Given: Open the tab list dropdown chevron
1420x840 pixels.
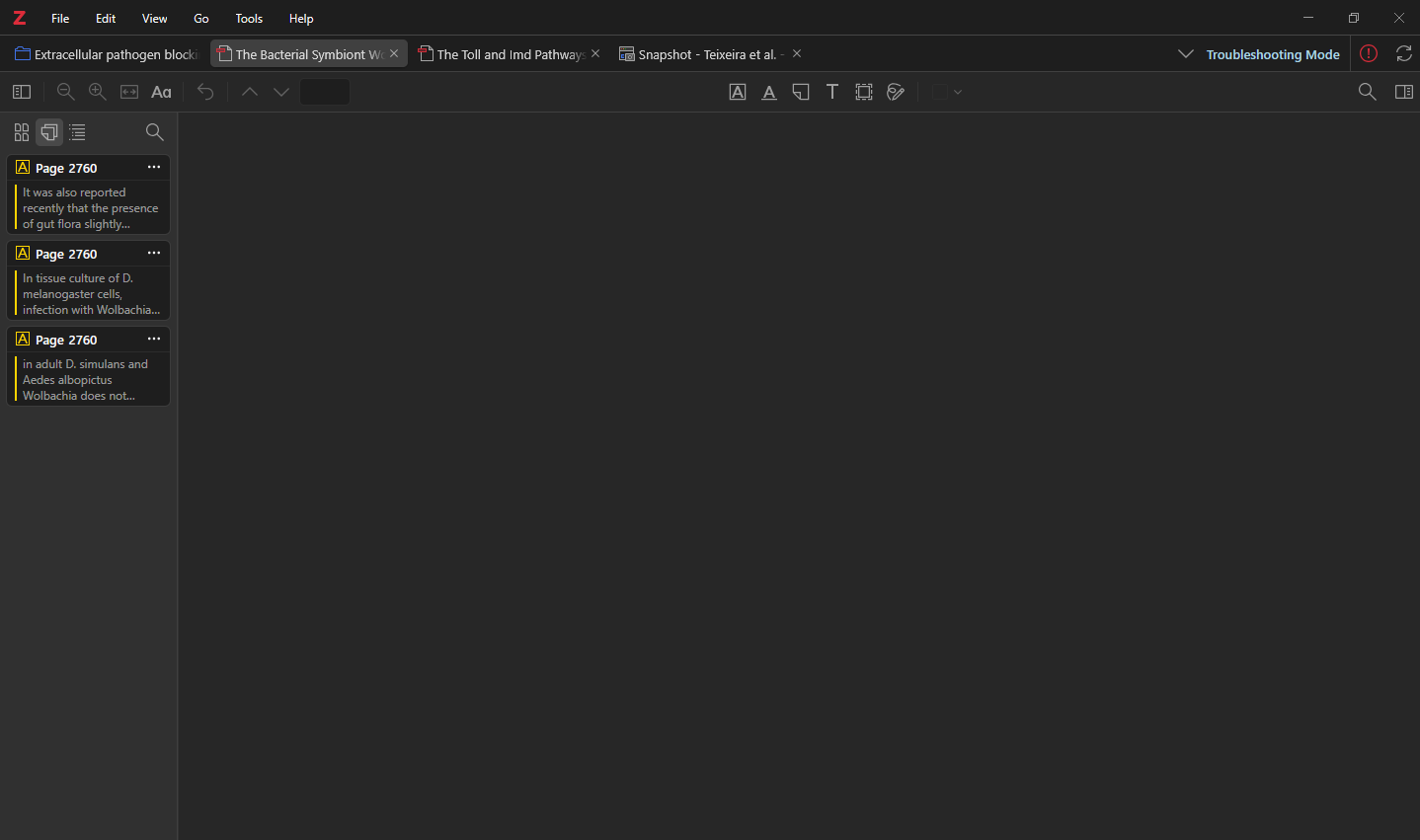Looking at the screenshot, I should [1186, 54].
